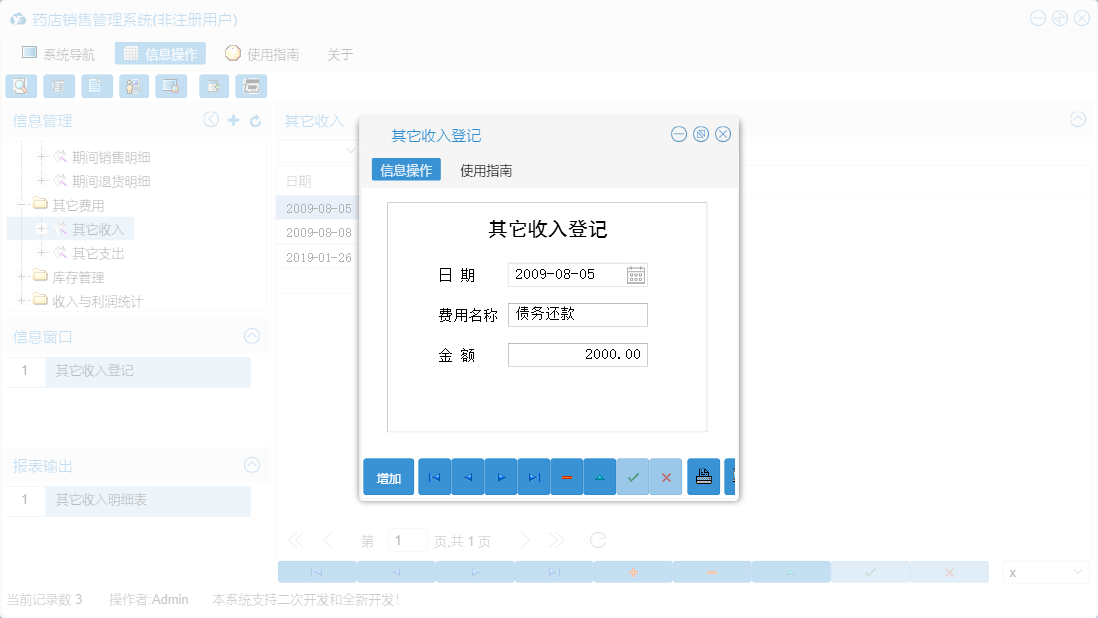Click the refresh icon in 信息管理 panel
This screenshot has width=1098, height=618.
tap(254, 119)
